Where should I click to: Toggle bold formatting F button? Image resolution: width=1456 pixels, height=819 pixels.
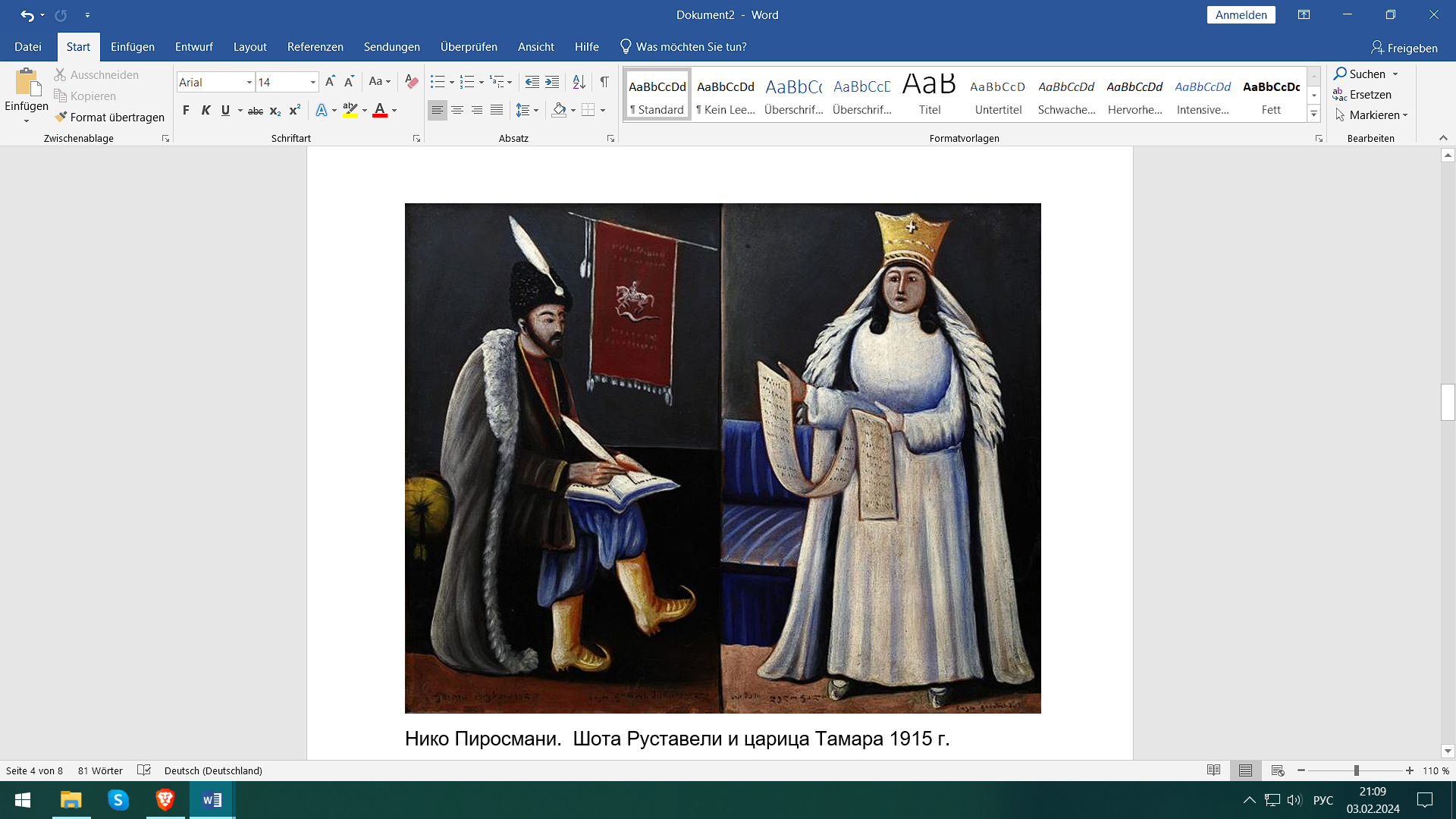pos(186,111)
